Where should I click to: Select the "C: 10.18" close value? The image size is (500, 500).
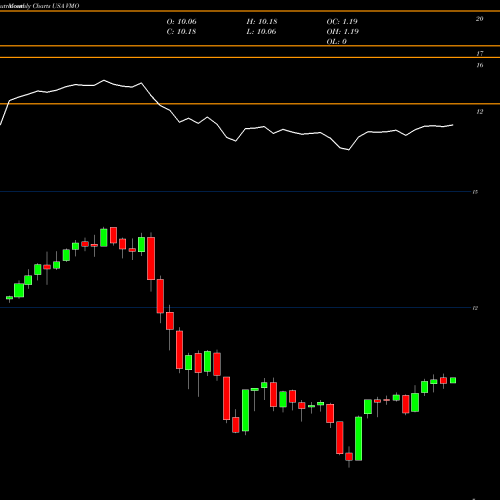pyautogui.click(x=181, y=32)
